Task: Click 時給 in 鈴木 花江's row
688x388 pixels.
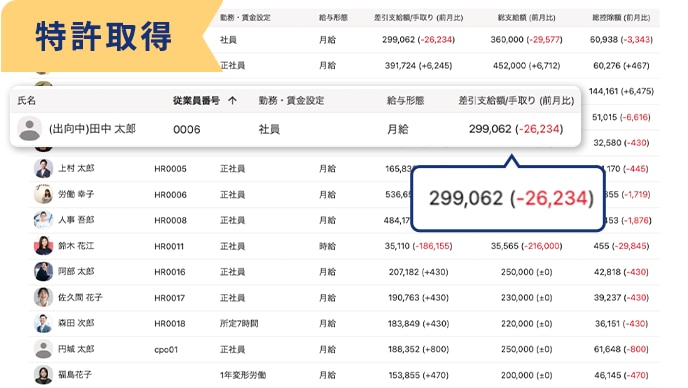Action: point(327,246)
